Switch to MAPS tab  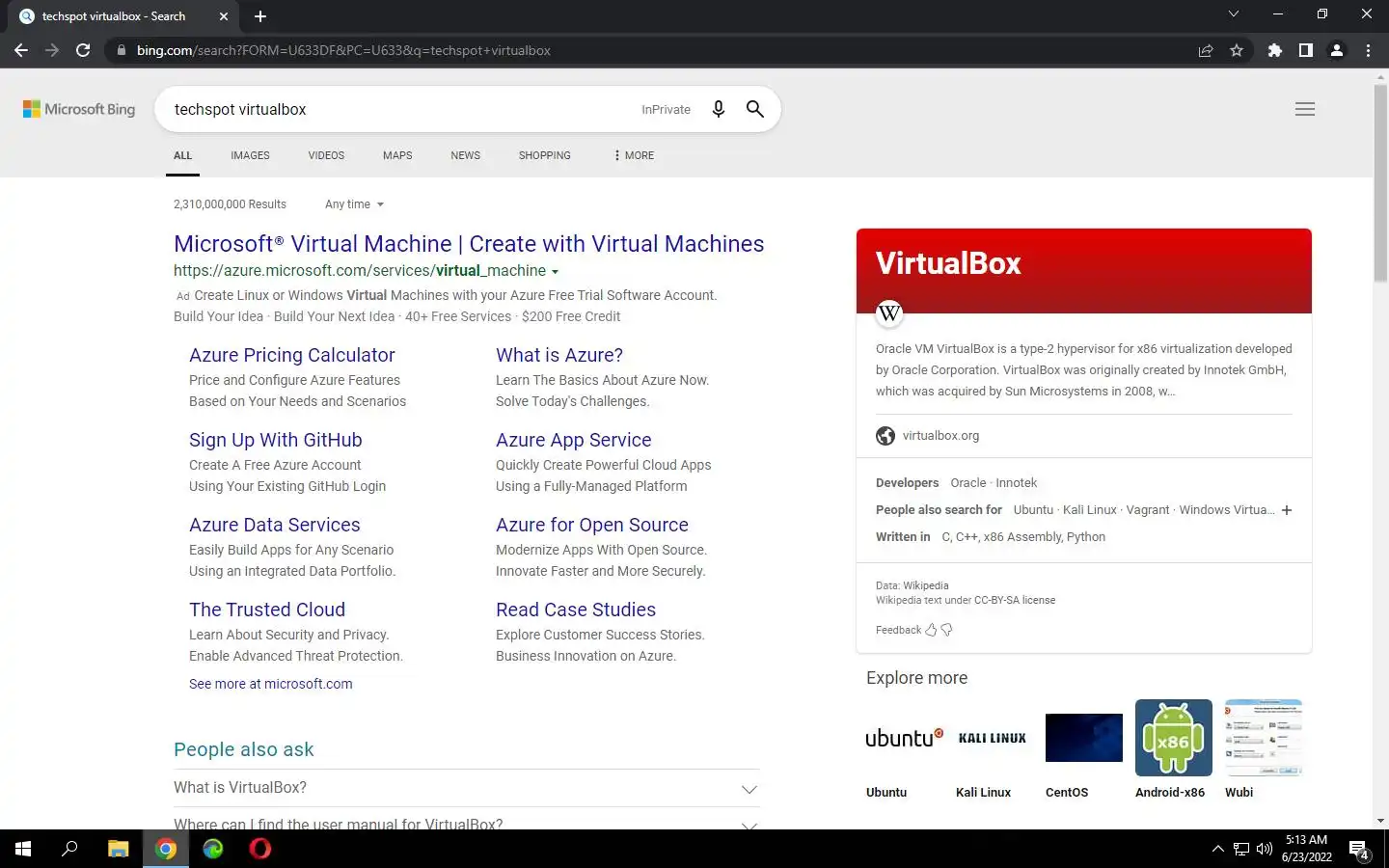coord(397,155)
